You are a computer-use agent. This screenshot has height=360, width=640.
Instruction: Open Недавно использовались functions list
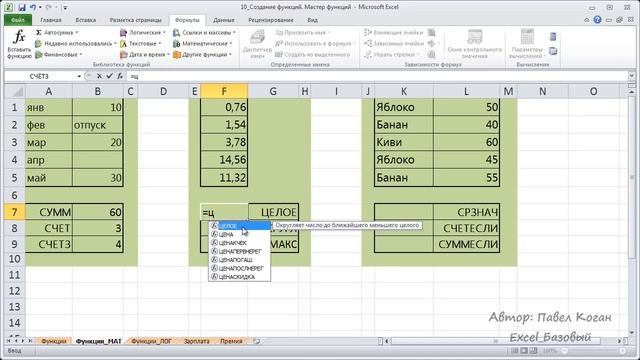coord(76,43)
